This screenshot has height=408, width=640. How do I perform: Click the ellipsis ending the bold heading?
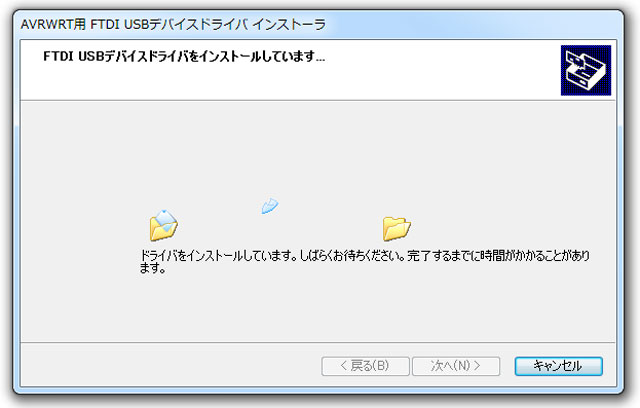(x=320, y=59)
